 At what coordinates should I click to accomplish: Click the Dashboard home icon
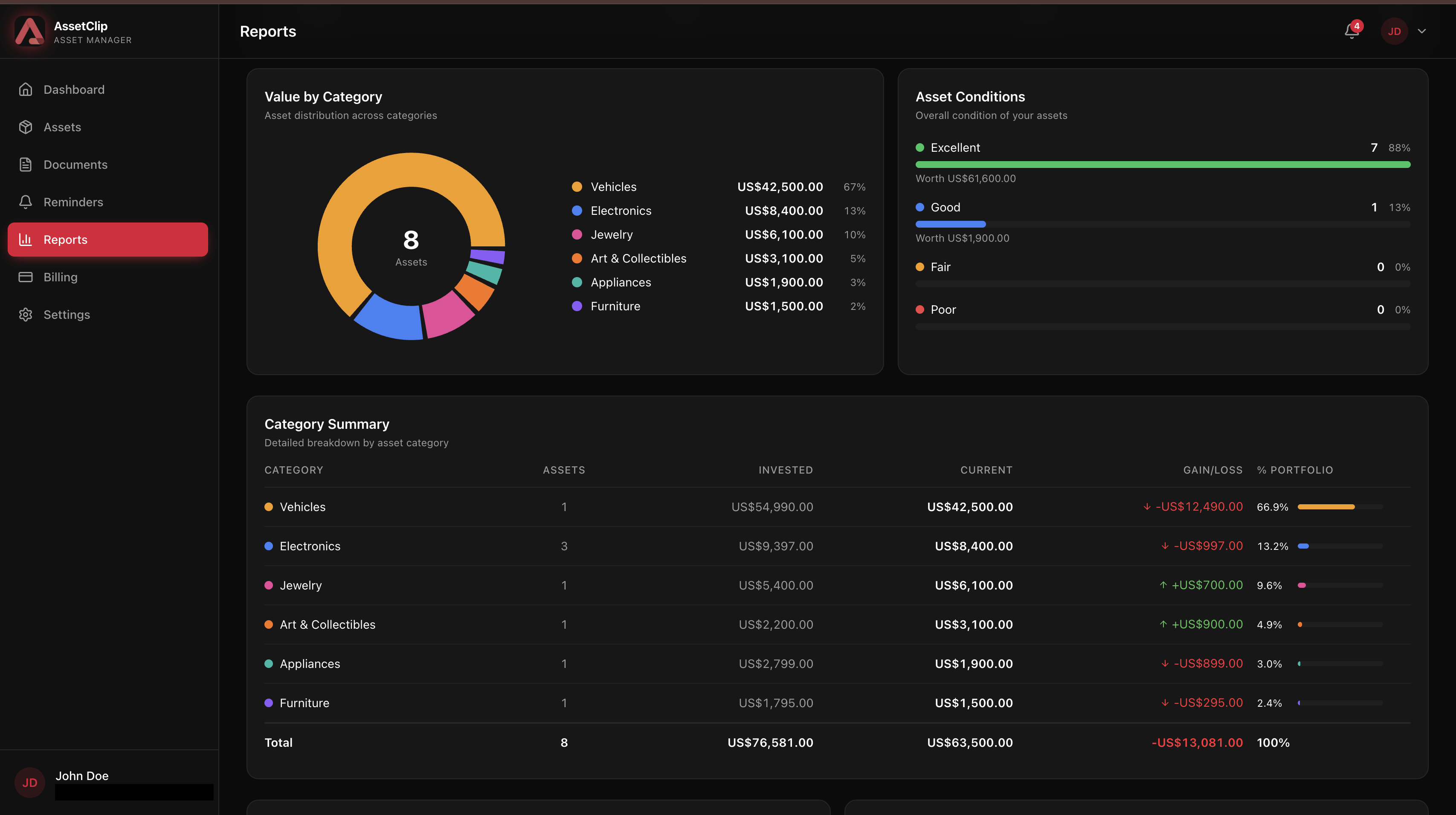[26, 89]
